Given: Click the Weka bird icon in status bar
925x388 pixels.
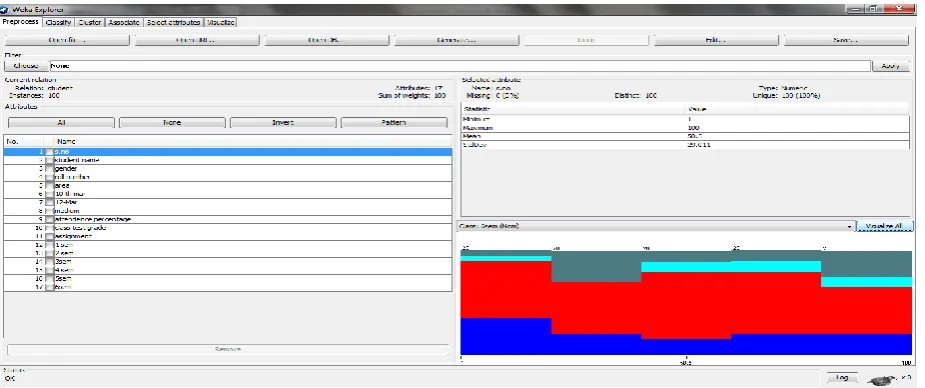Looking at the screenshot, I should pos(883,380).
